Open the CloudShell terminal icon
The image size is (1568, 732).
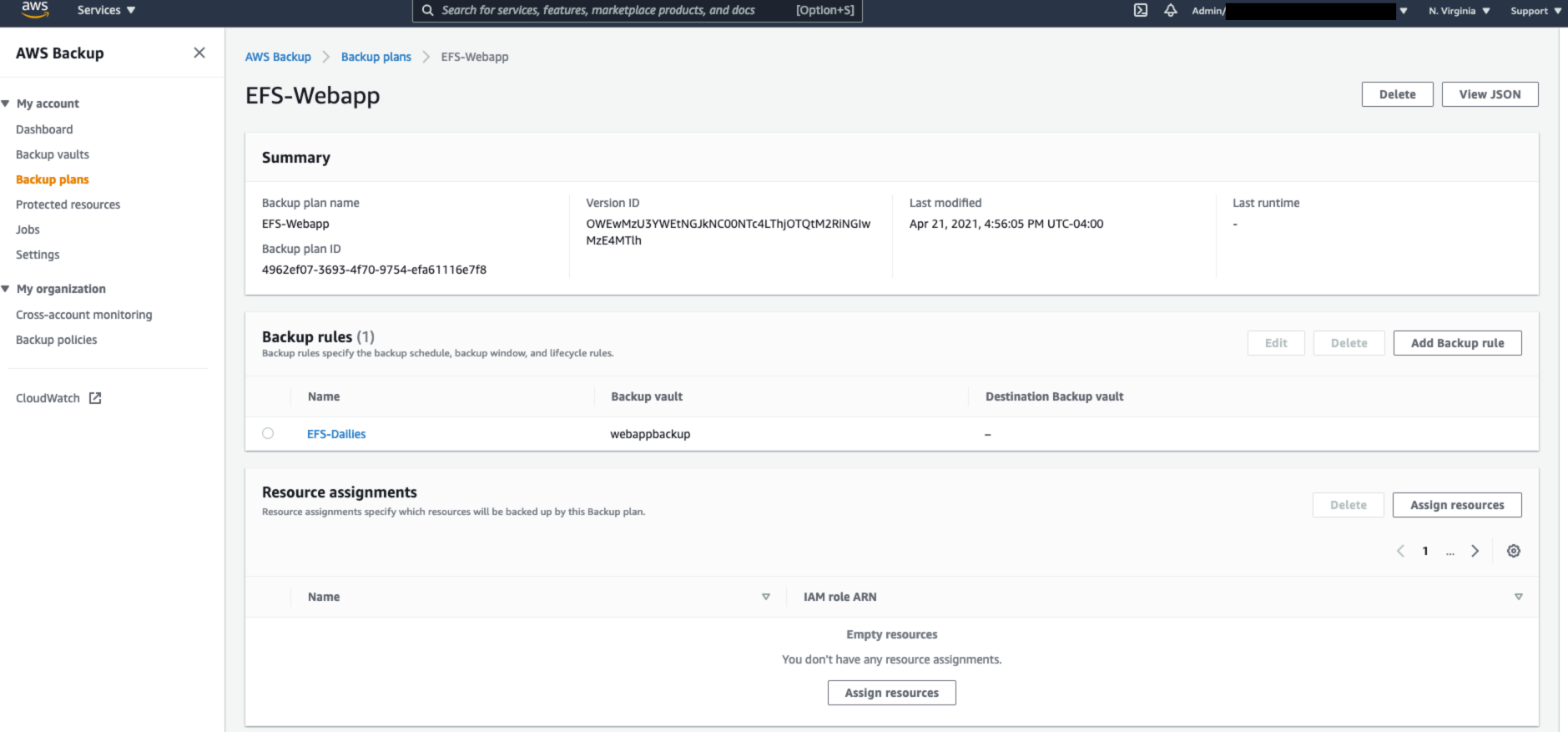[1140, 11]
